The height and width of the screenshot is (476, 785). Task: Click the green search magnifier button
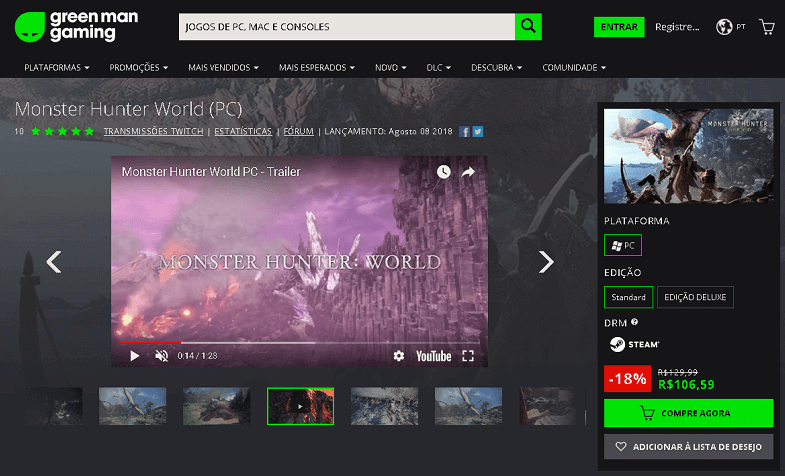(528, 27)
